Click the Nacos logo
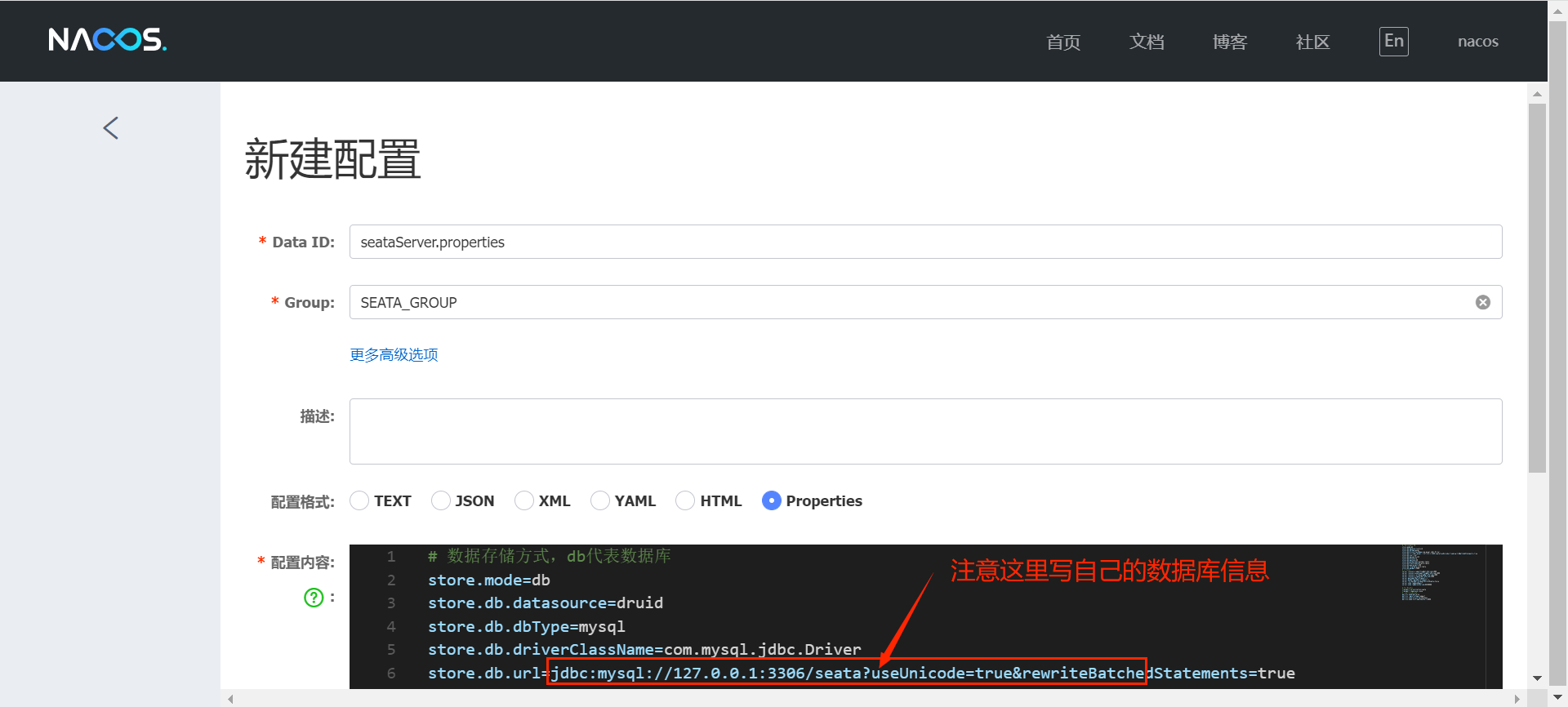This screenshot has height=707, width=1568. (x=107, y=39)
